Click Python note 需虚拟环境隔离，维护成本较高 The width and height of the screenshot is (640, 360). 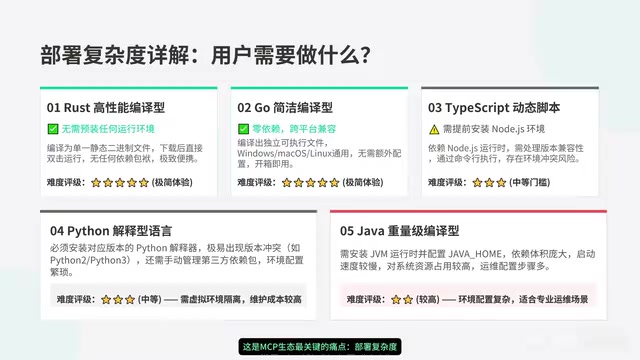[241, 300]
